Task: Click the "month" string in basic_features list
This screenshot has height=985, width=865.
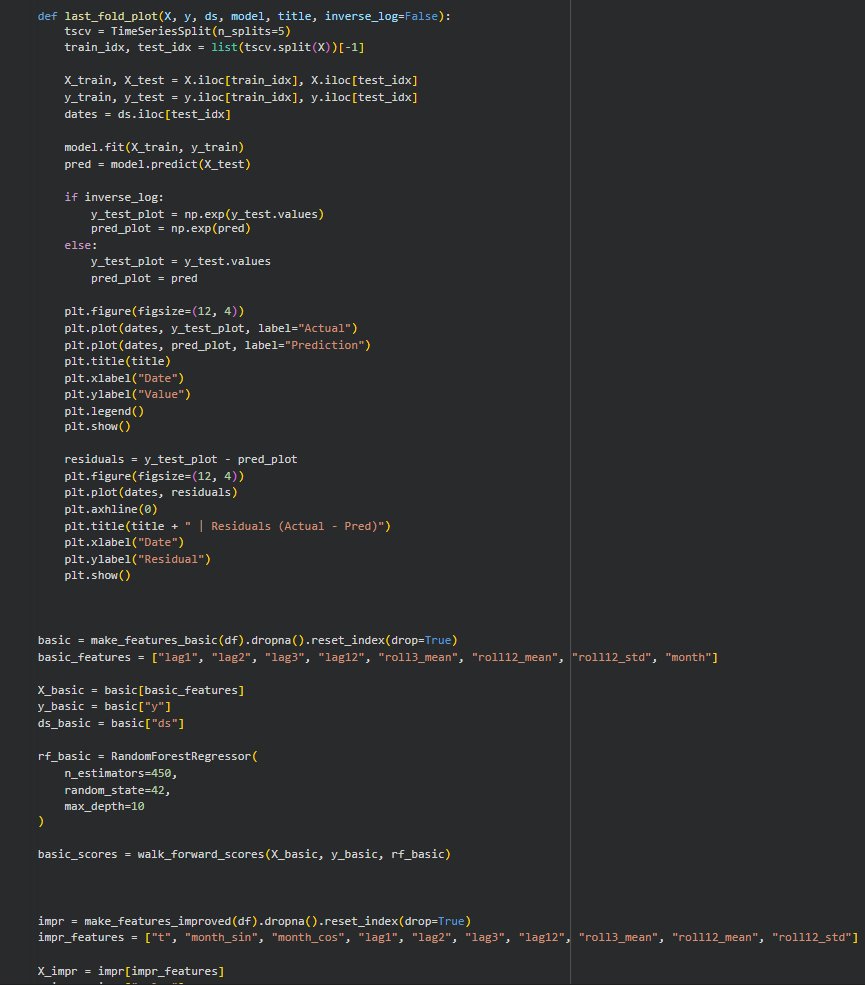Action: [688, 657]
